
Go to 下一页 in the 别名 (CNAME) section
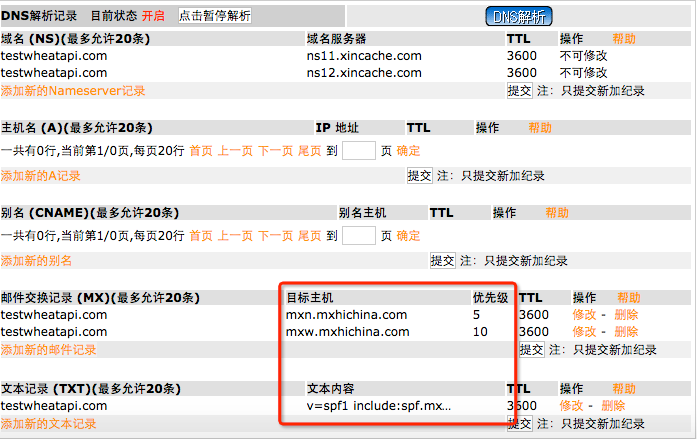click(x=275, y=236)
